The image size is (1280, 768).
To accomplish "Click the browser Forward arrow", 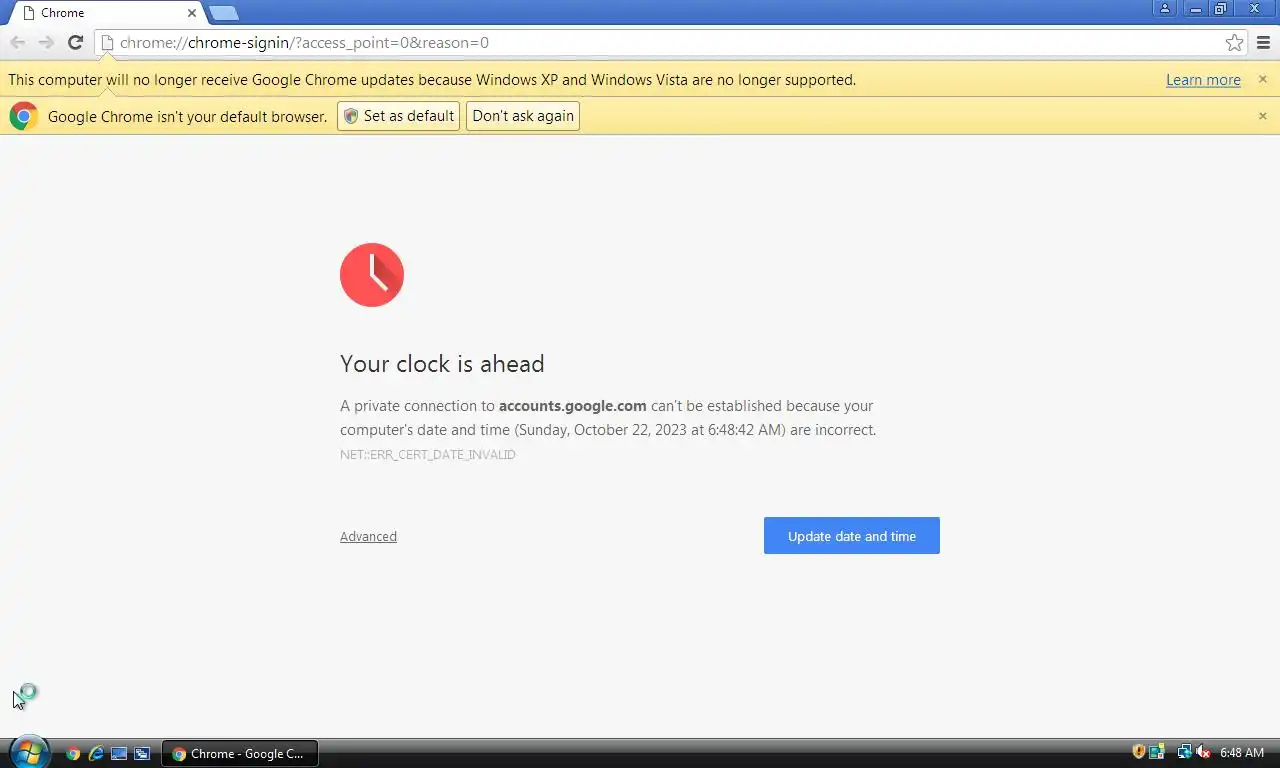I will [x=46, y=42].
